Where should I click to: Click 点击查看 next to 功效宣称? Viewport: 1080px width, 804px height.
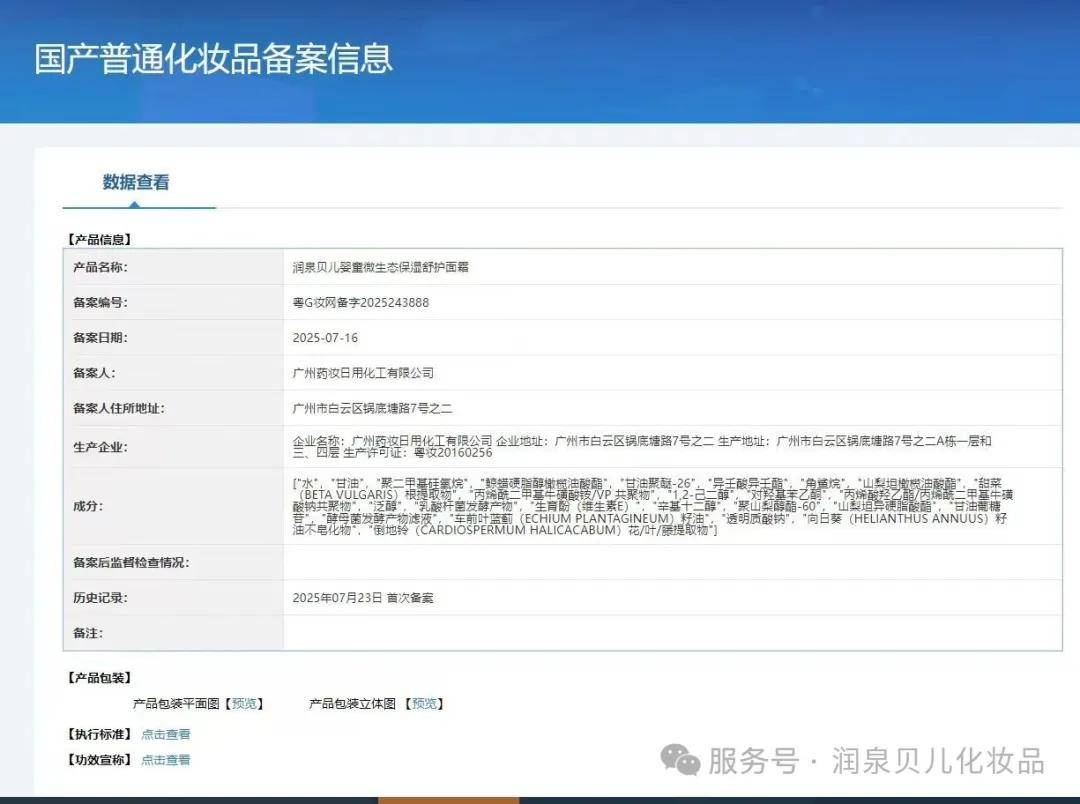pyautogui.click(x=166, y=760)
